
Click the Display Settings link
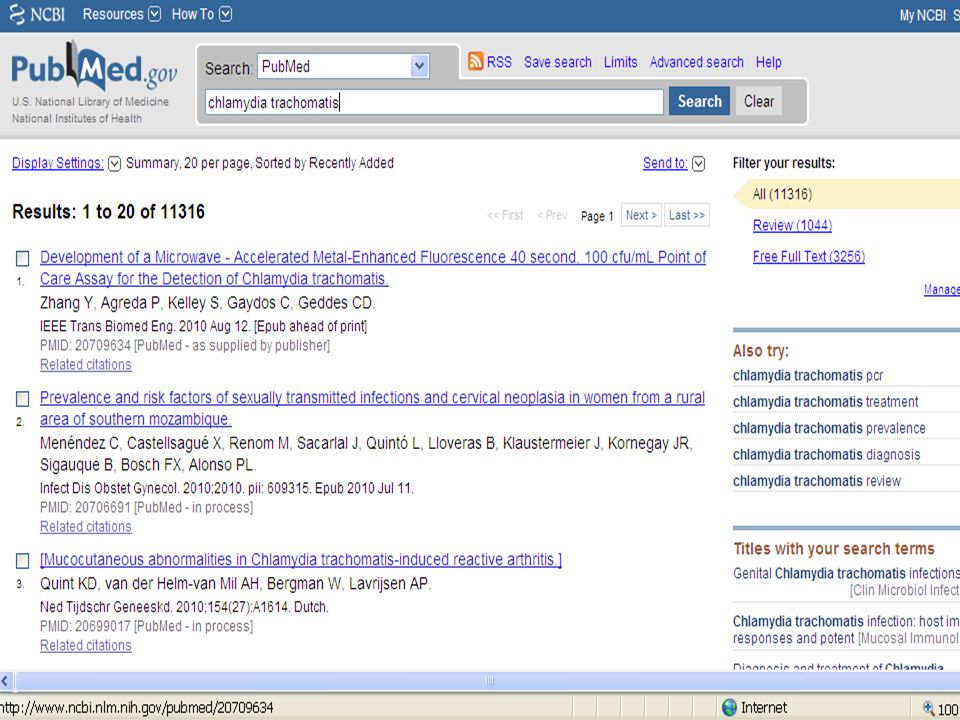click(x=58, y=163)
